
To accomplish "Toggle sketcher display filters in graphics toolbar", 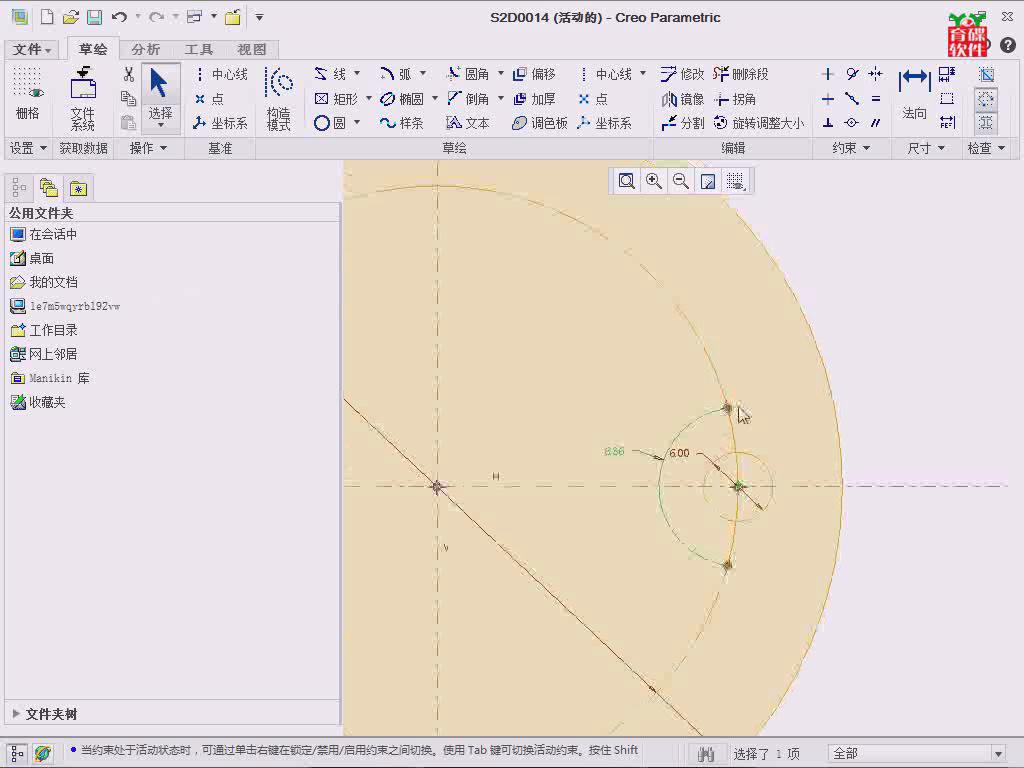I will point(735,181).
